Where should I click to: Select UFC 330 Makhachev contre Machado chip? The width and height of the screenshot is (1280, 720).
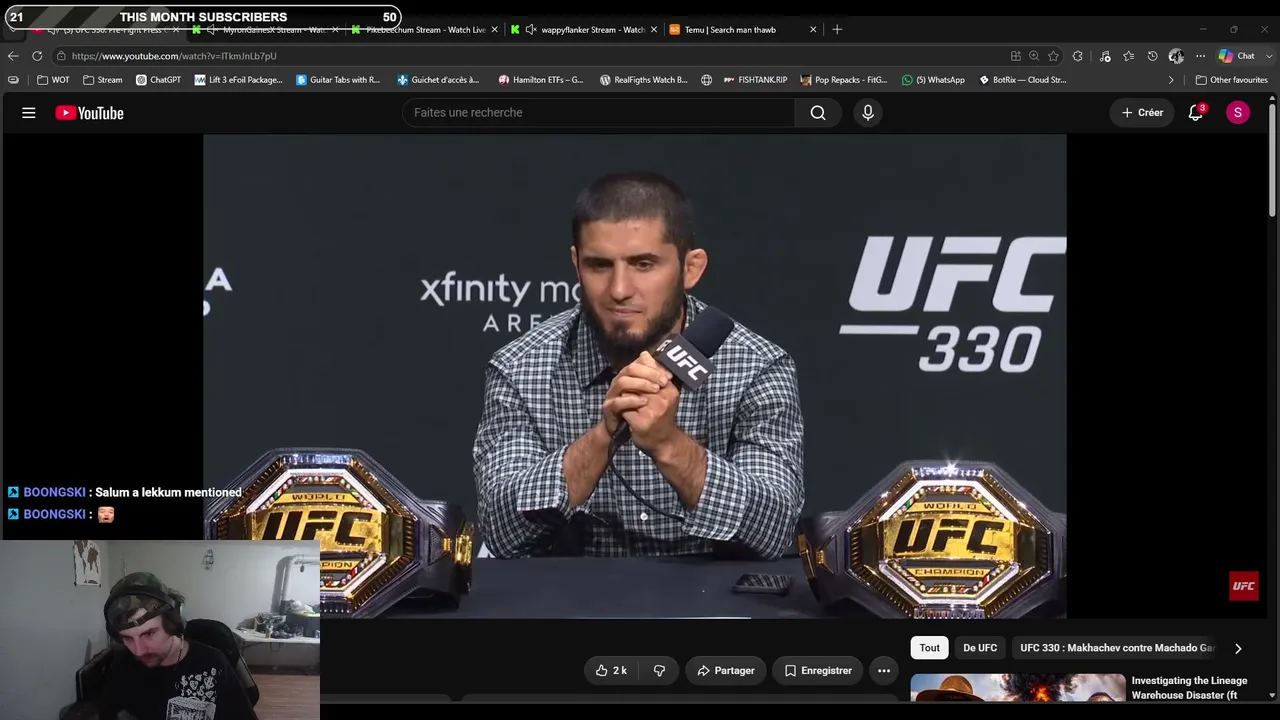coord(1117,648)
